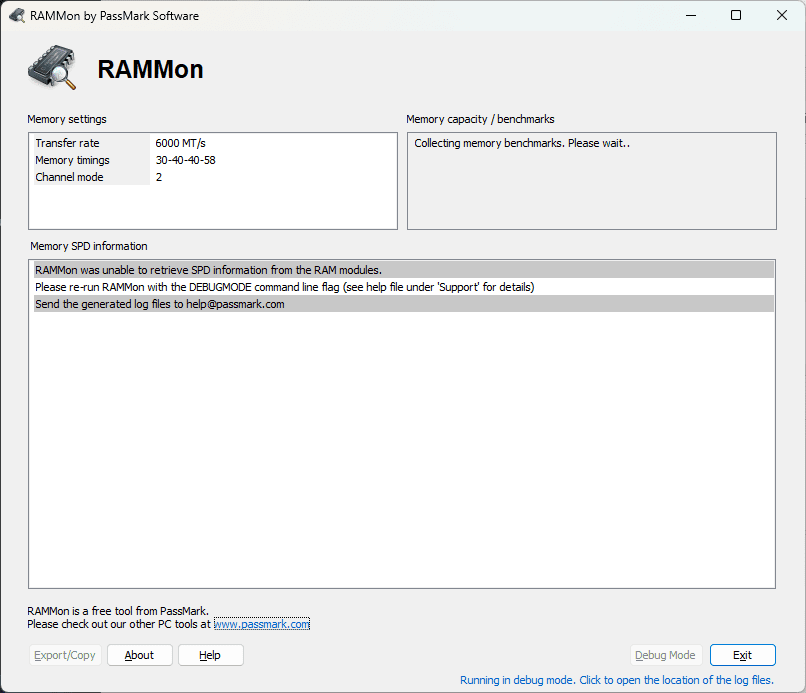806x693 pixels.
Task: Open the About dialog
Action: (139, 655)
